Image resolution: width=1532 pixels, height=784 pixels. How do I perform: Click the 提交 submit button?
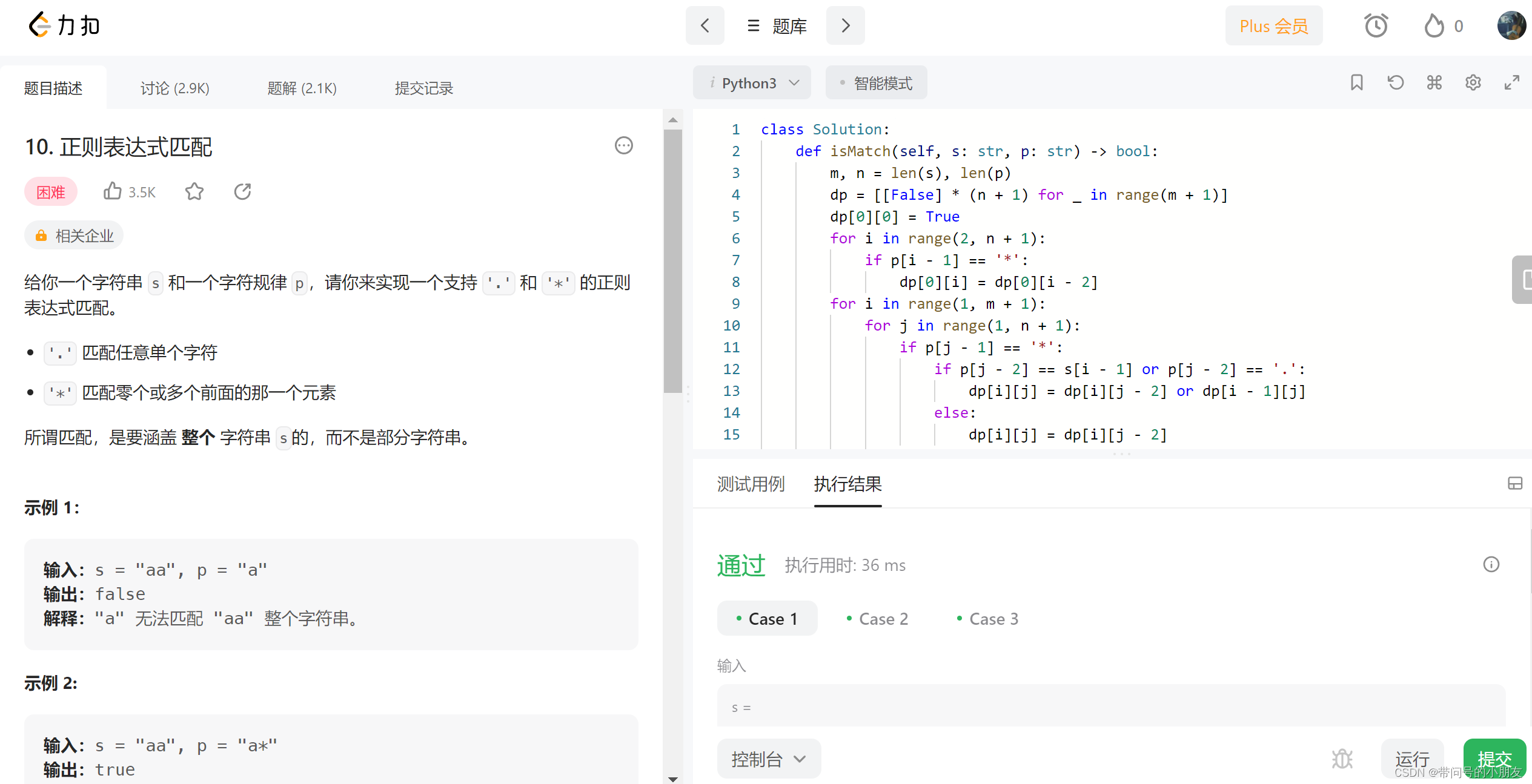pyautogui.click(x=1494, y=759)
